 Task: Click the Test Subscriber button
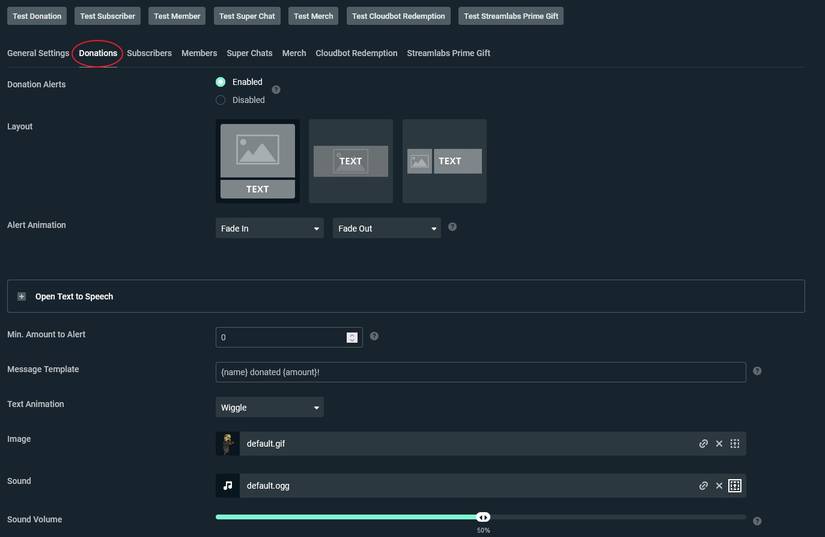click(107, 16)
